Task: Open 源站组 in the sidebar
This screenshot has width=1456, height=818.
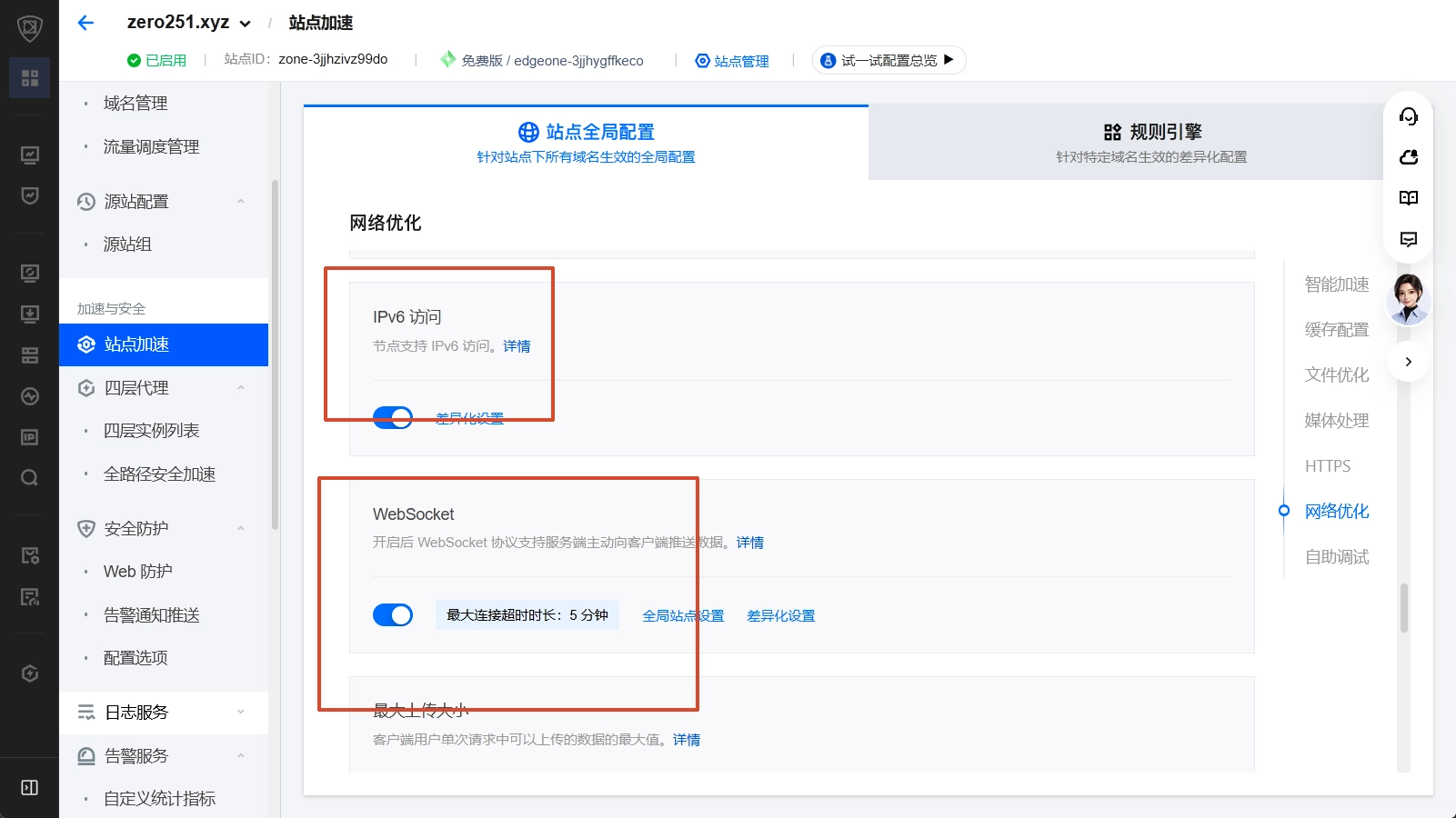Action: [127, 244]
